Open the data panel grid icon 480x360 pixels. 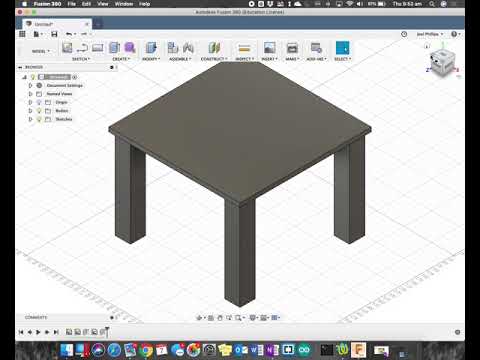pos(22,34)
